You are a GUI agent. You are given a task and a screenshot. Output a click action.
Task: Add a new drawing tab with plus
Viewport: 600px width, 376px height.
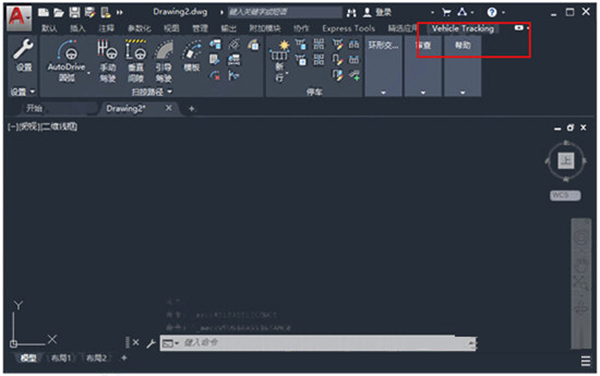pyautogui.click(x=191, y=109)
